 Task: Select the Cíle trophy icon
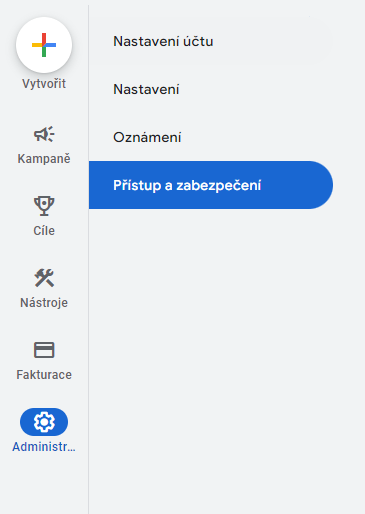tap(44, 206)
